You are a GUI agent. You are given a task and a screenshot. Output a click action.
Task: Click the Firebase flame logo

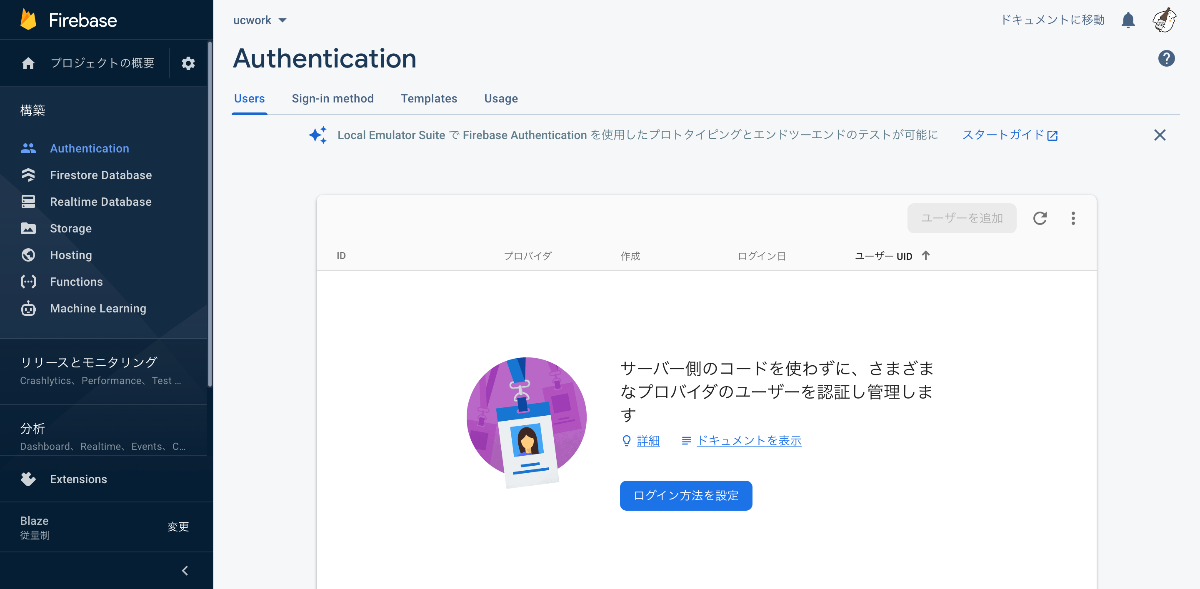(28, 20)
